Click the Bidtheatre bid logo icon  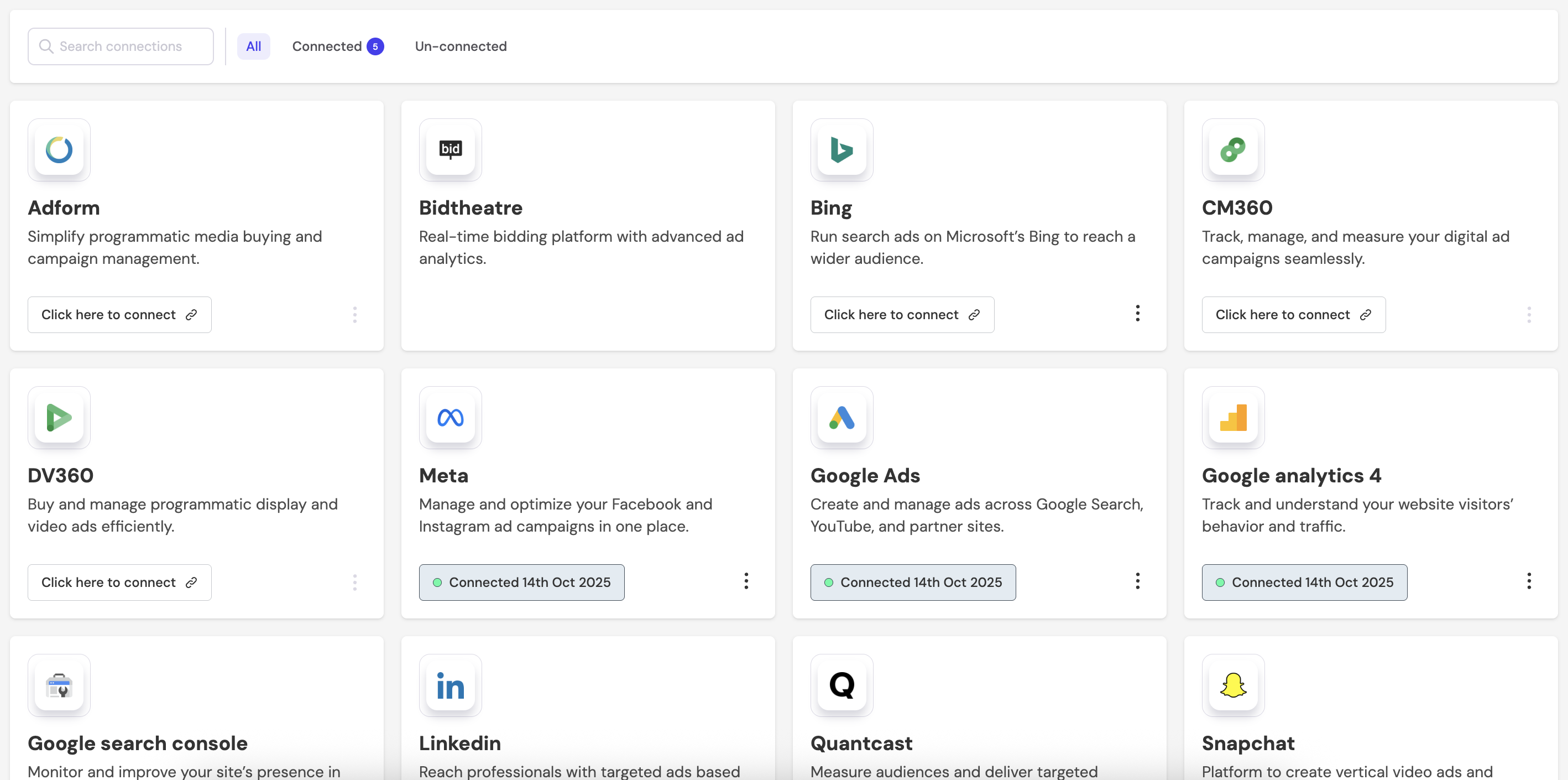[451, 150]
